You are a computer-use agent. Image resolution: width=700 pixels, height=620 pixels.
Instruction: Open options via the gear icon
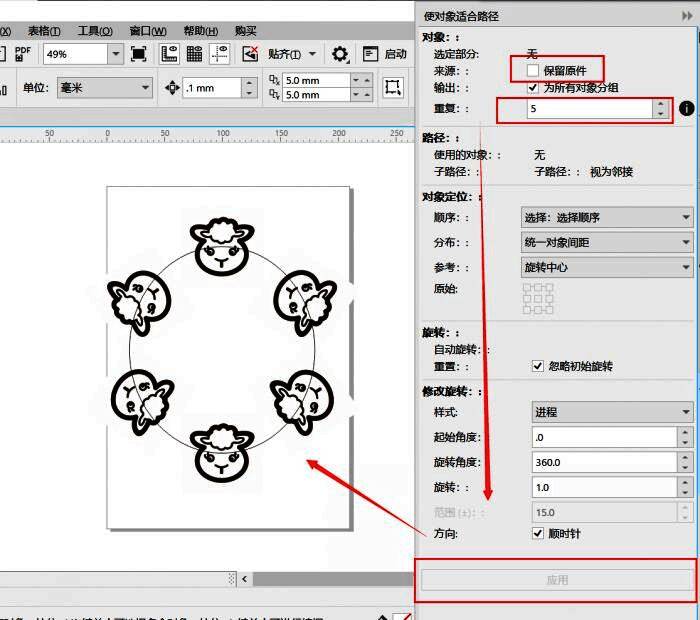[340, 54]
